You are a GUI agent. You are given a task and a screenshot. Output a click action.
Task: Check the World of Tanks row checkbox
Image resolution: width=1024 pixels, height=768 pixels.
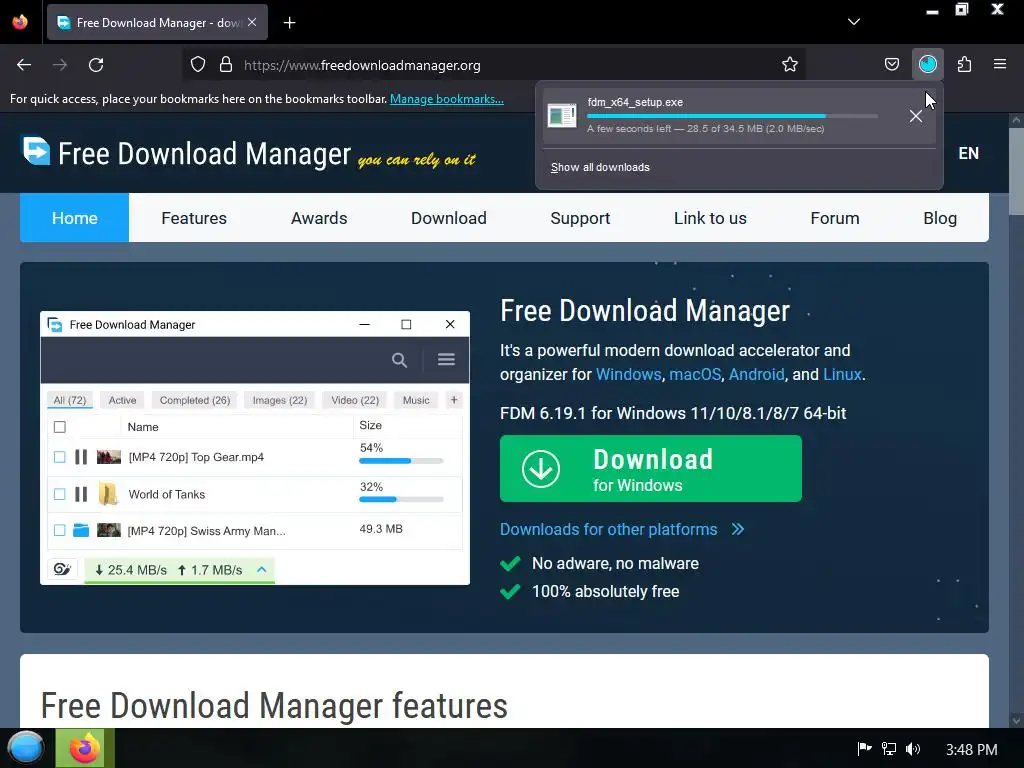click(60, 494)
